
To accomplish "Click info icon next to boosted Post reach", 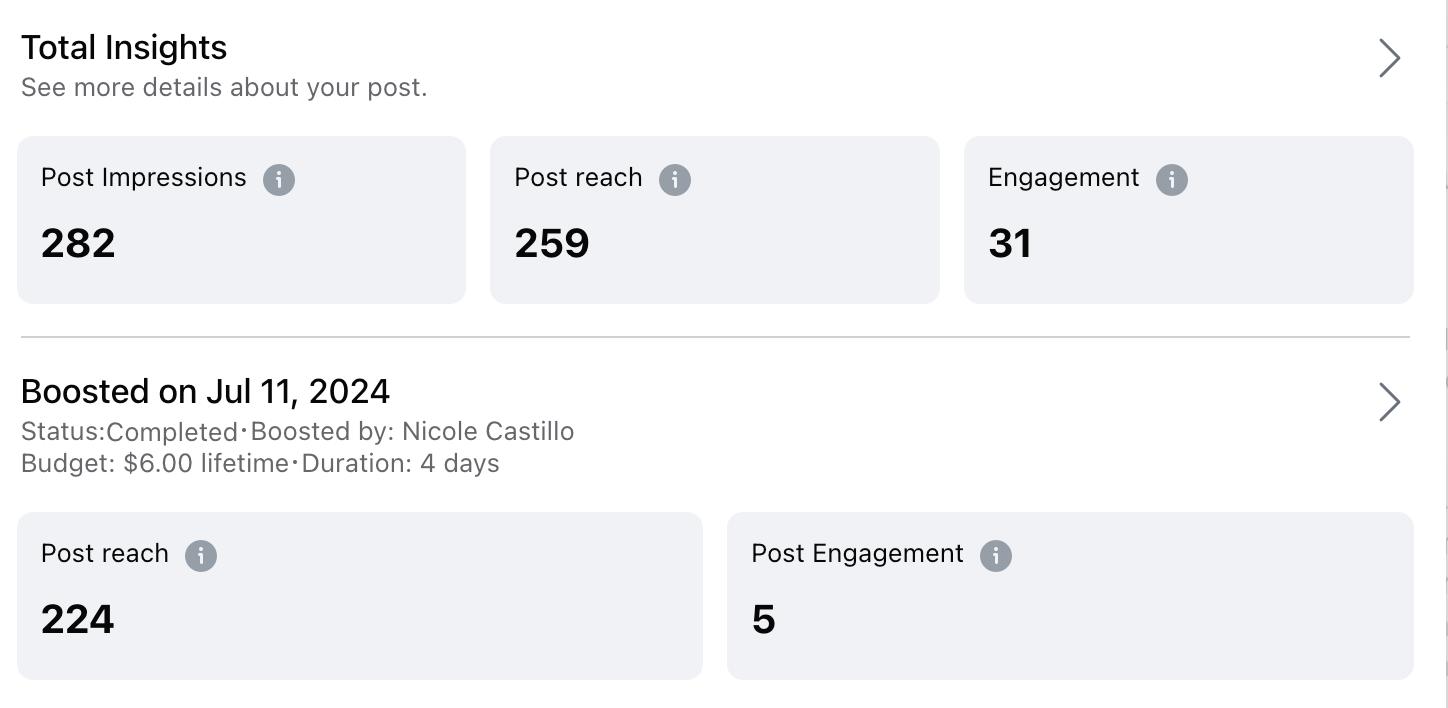I will click(201, 556).
